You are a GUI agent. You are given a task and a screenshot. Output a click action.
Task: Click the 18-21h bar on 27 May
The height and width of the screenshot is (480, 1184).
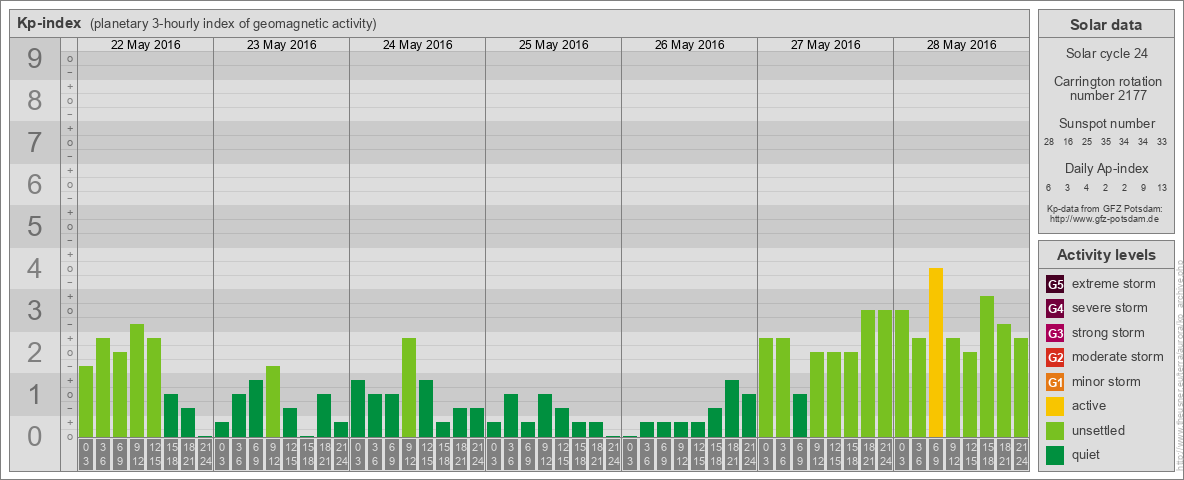click(x=868, y=374)
